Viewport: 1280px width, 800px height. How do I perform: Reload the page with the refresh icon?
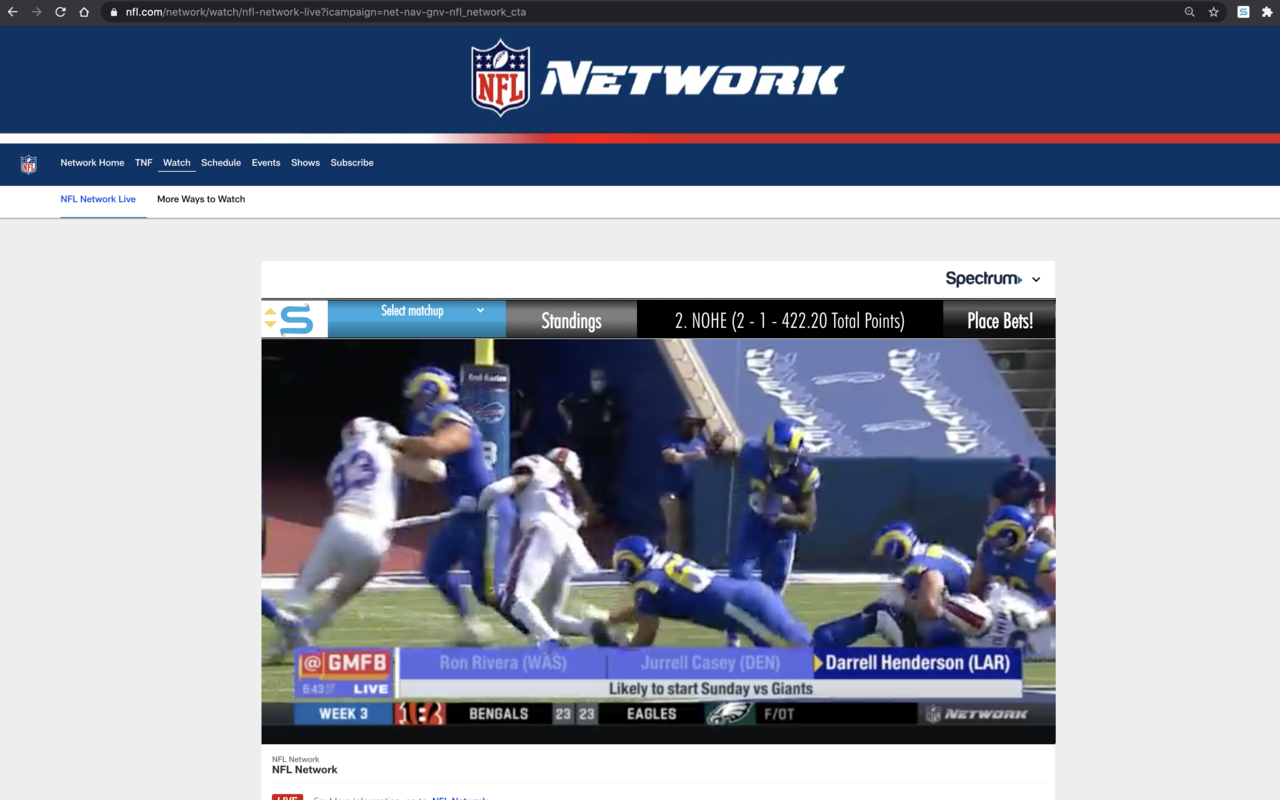click(61, 12)
